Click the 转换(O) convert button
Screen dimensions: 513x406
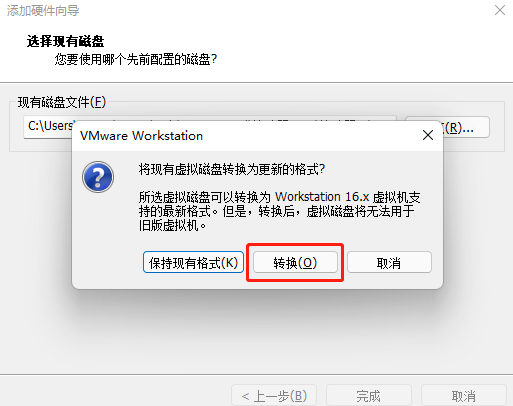tap(295, 263)
